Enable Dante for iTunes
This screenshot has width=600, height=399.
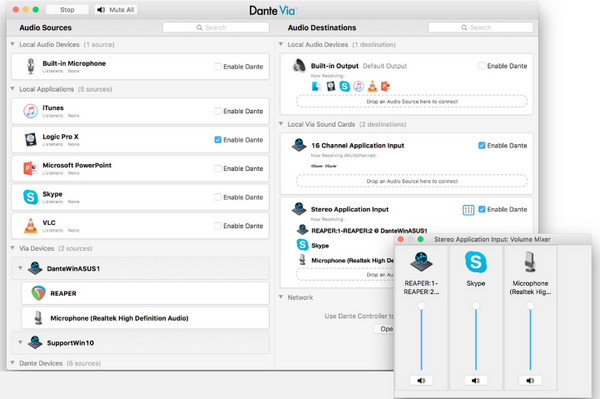pos(218,111)
